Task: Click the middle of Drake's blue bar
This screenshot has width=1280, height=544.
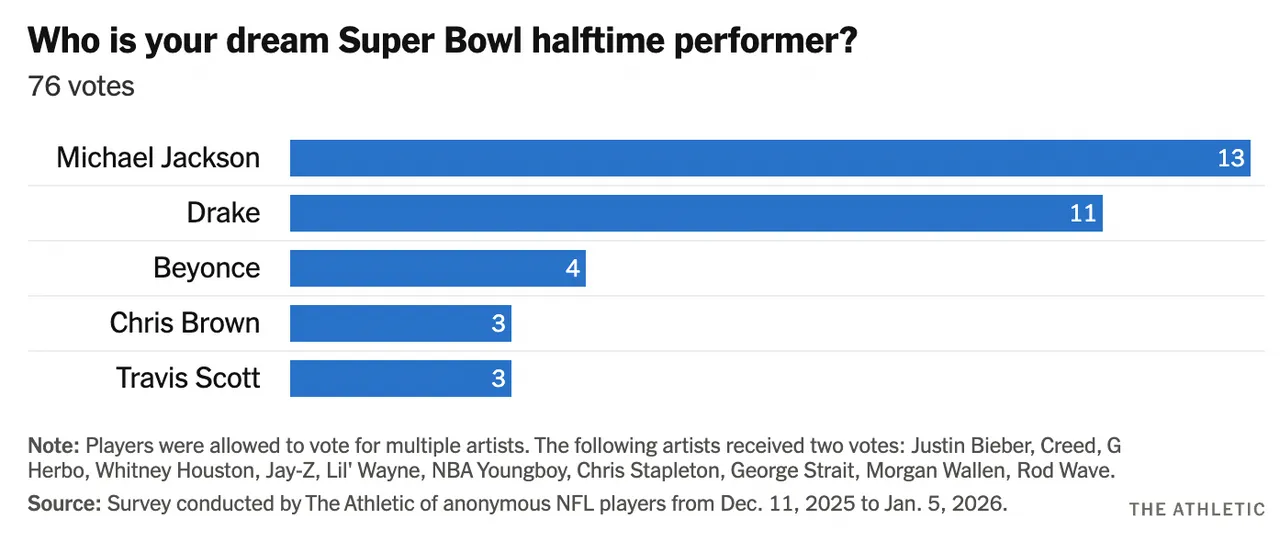Action: [696, 213]
